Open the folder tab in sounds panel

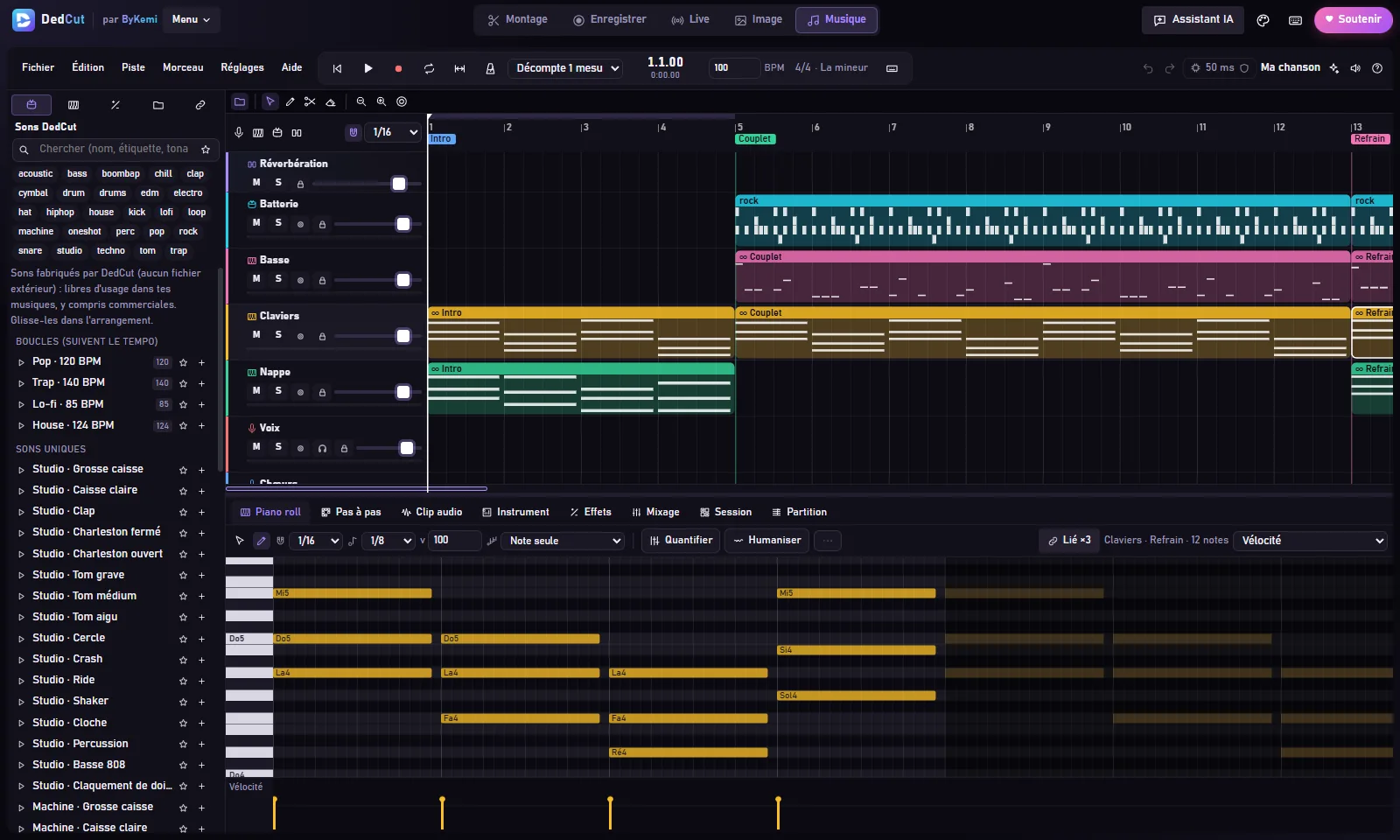point(158,105)
